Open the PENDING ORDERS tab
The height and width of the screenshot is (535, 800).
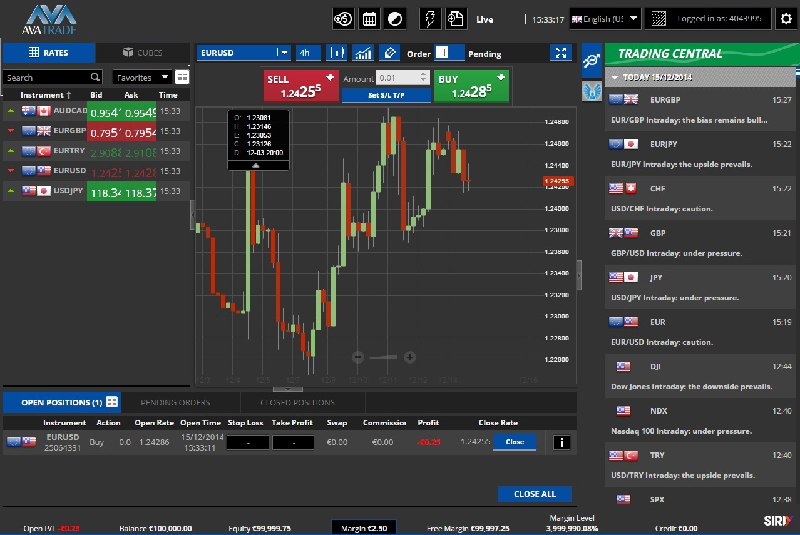click(x=175, y=402)
